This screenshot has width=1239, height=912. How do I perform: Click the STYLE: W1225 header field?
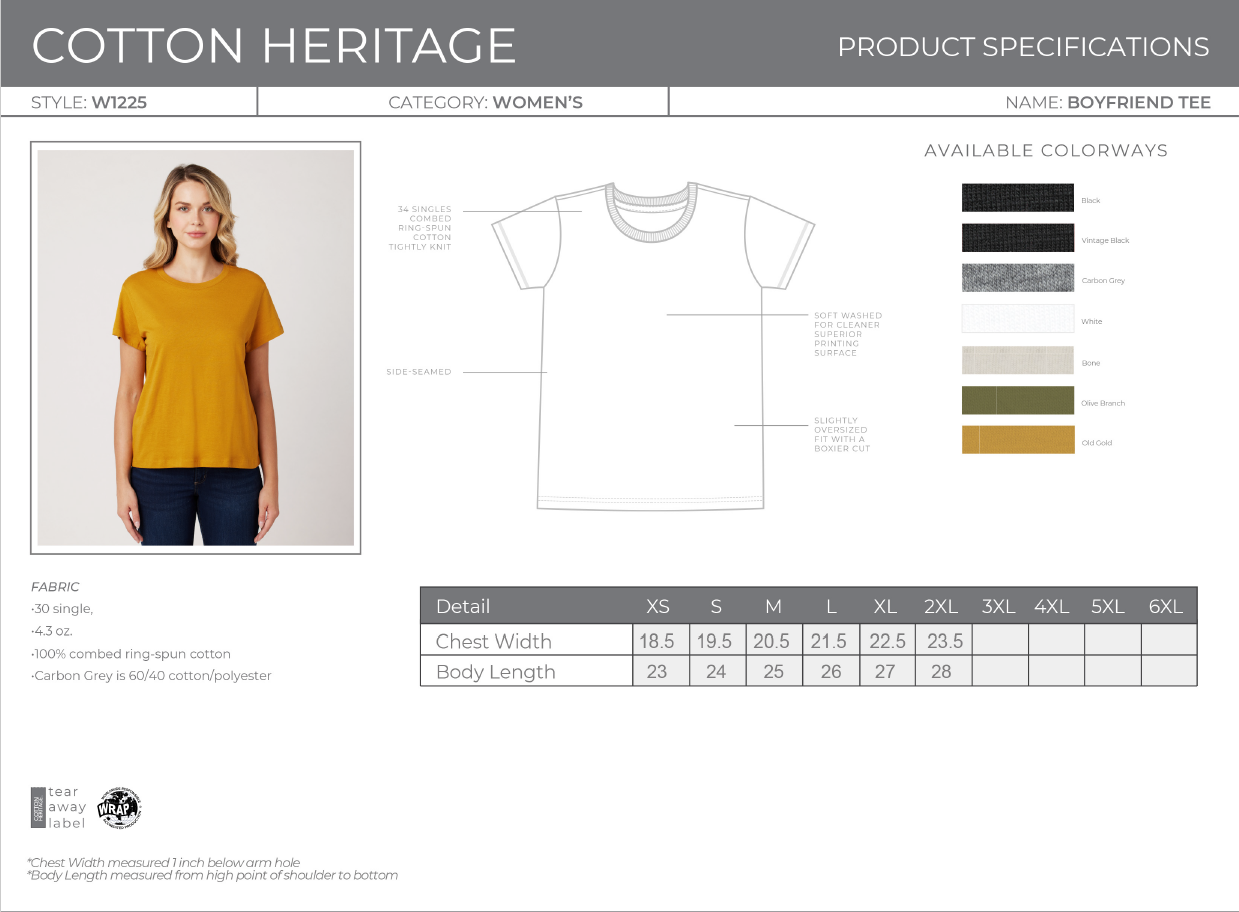[89, 102]
